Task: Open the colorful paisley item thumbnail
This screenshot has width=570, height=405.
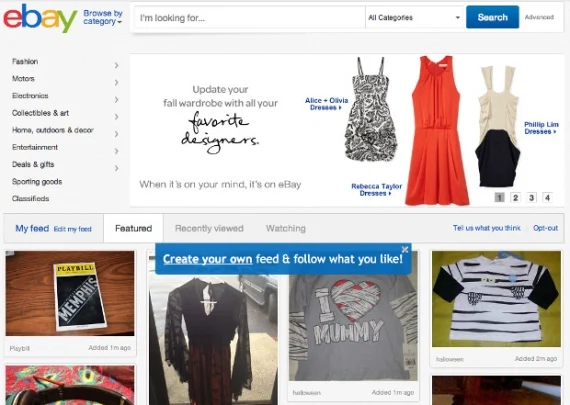Action: (x=70, y=385)
